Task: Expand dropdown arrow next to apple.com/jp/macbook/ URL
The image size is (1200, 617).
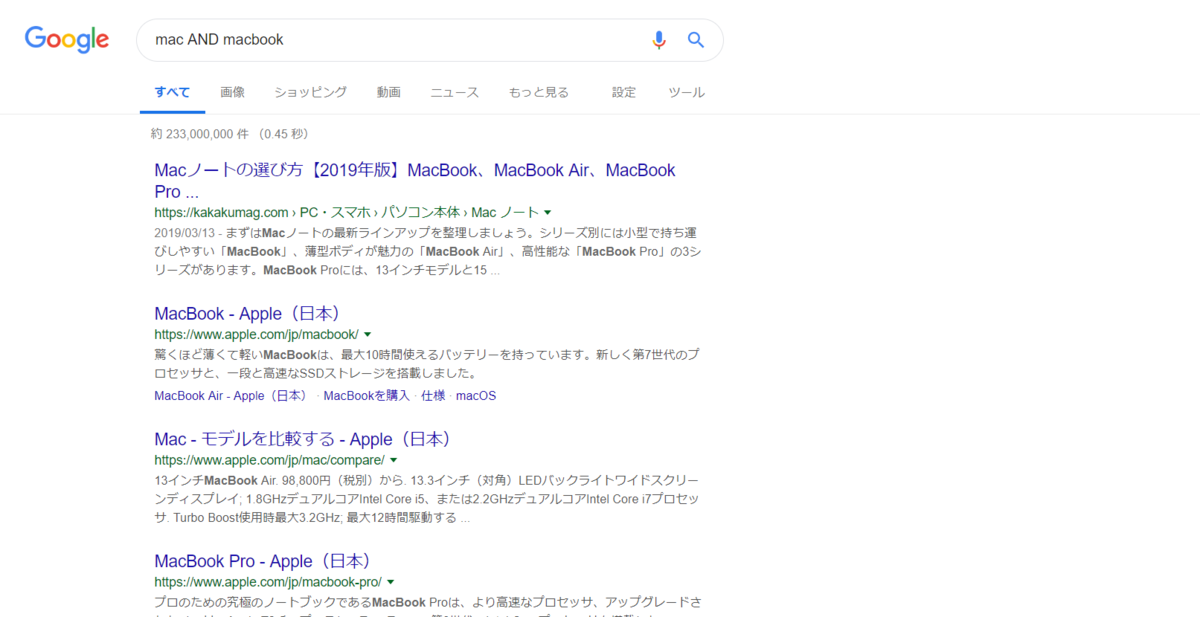Action: pyautogui.click(x=368, y=334)
